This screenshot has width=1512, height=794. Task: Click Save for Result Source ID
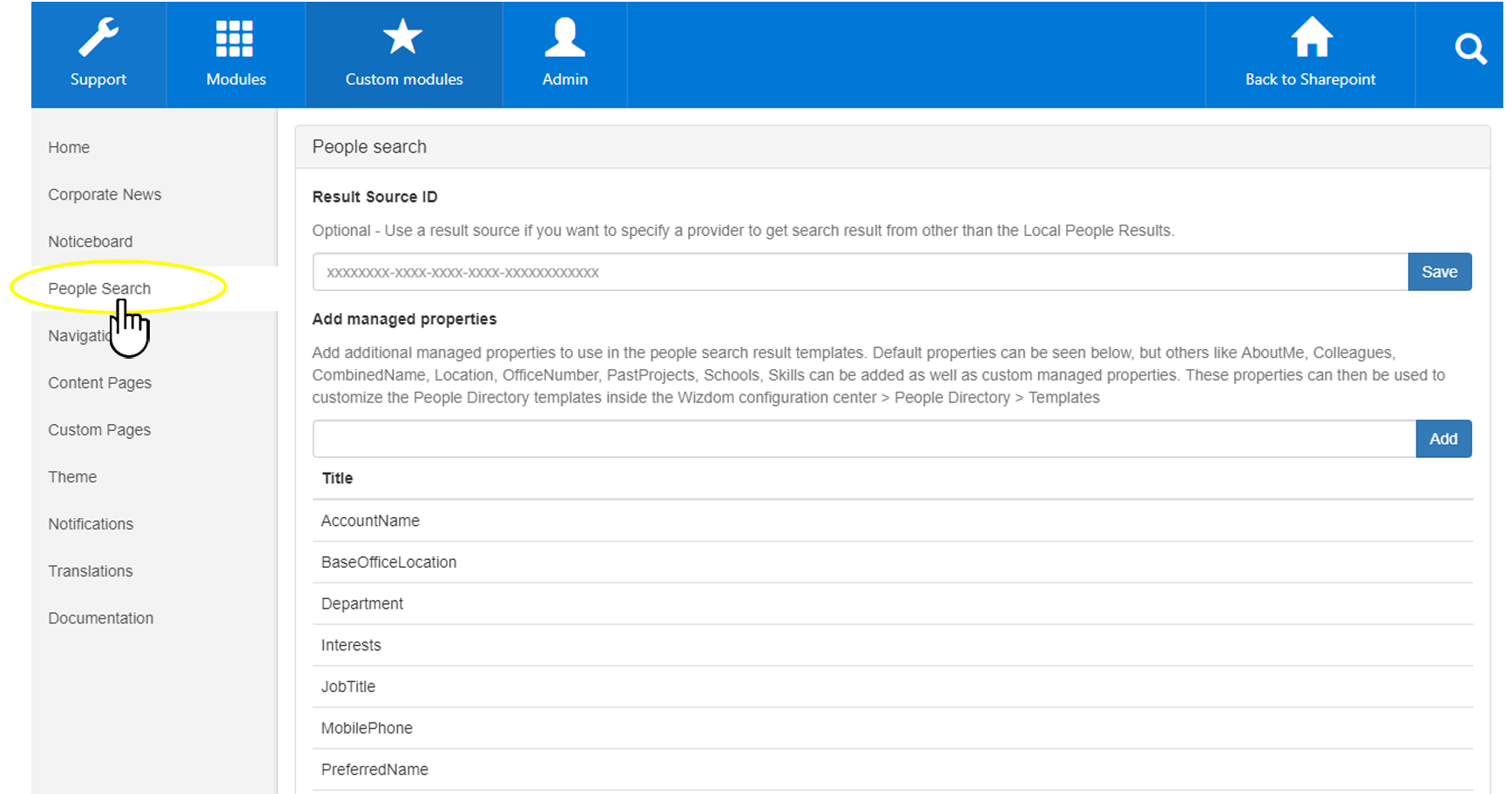click(1439, 272)
